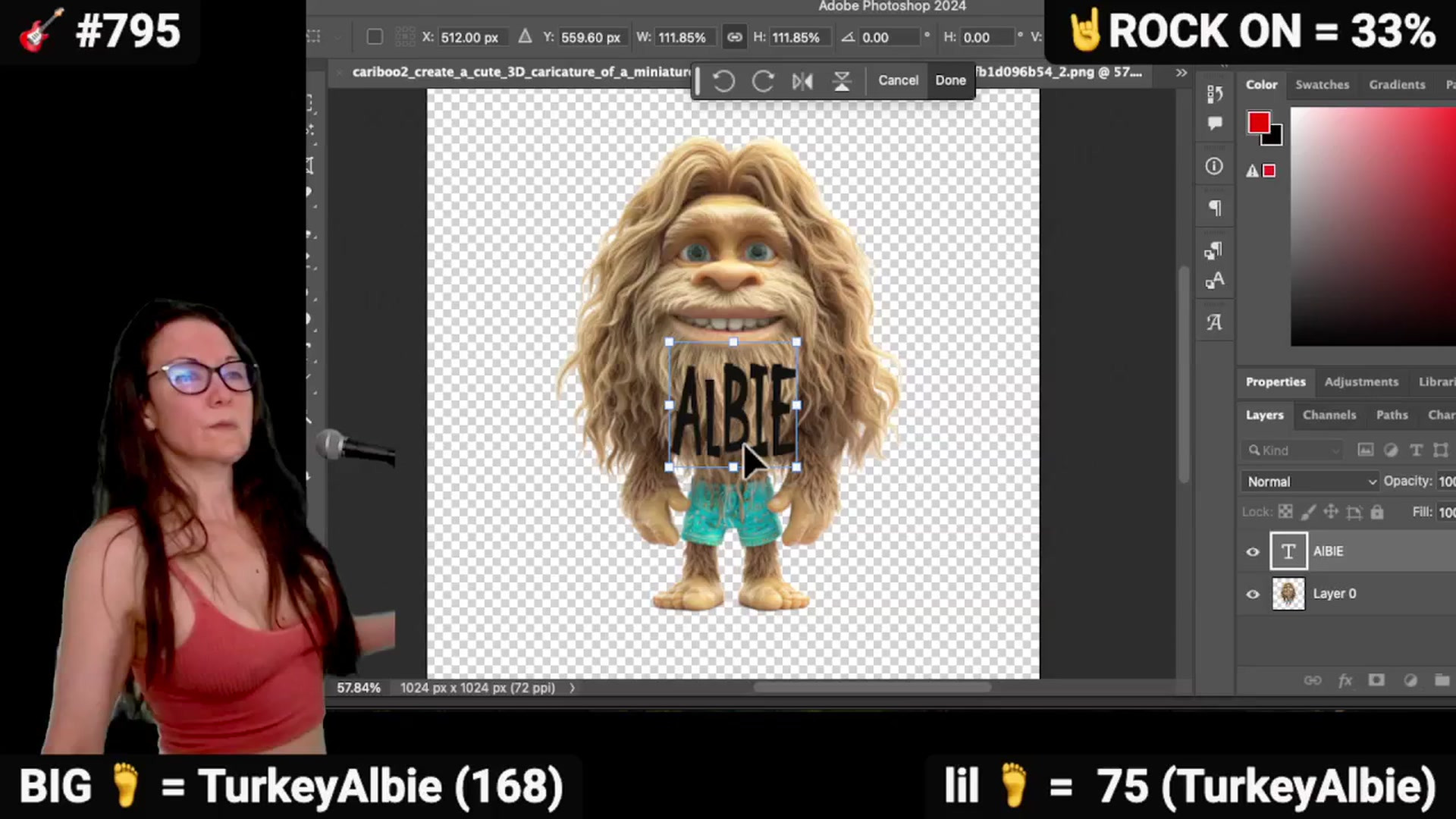This screenshot has width=1456, height=819.
Task: Edit the layer Fill field
Action: click(x=1446, y=513)
